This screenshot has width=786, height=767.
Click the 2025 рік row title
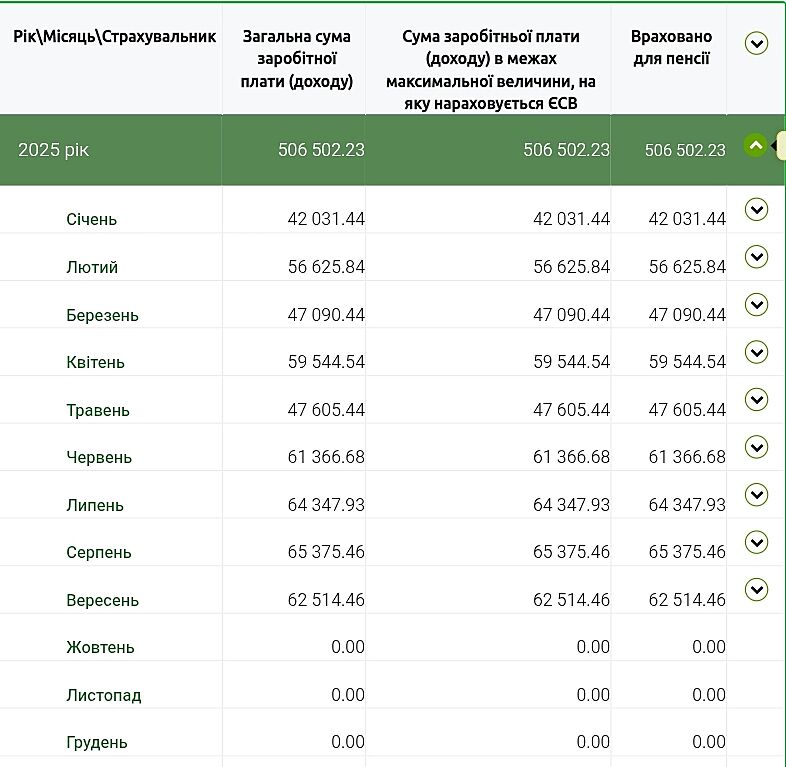pyautogui.click(x=53, y=150)
